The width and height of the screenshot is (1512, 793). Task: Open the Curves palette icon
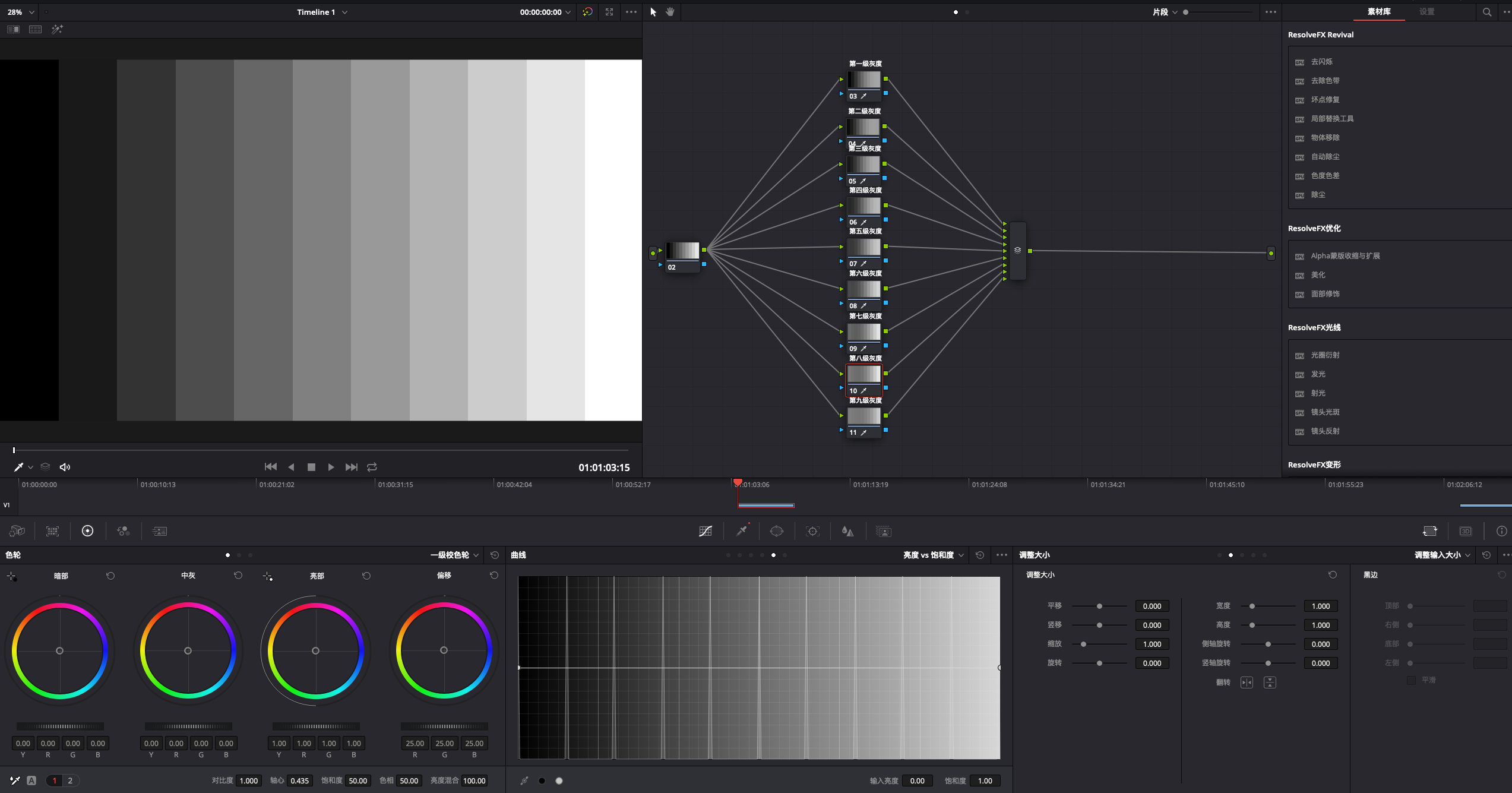[706, 531]
